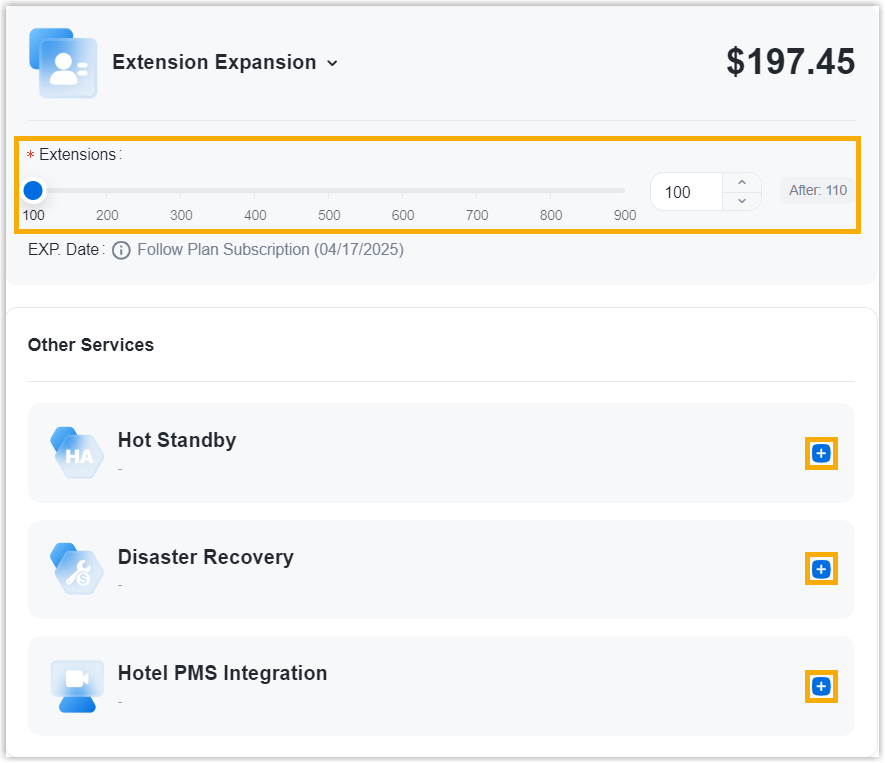
Task: Click the Hotel PMS Integration camera icon
Action: tap(77, 685)
